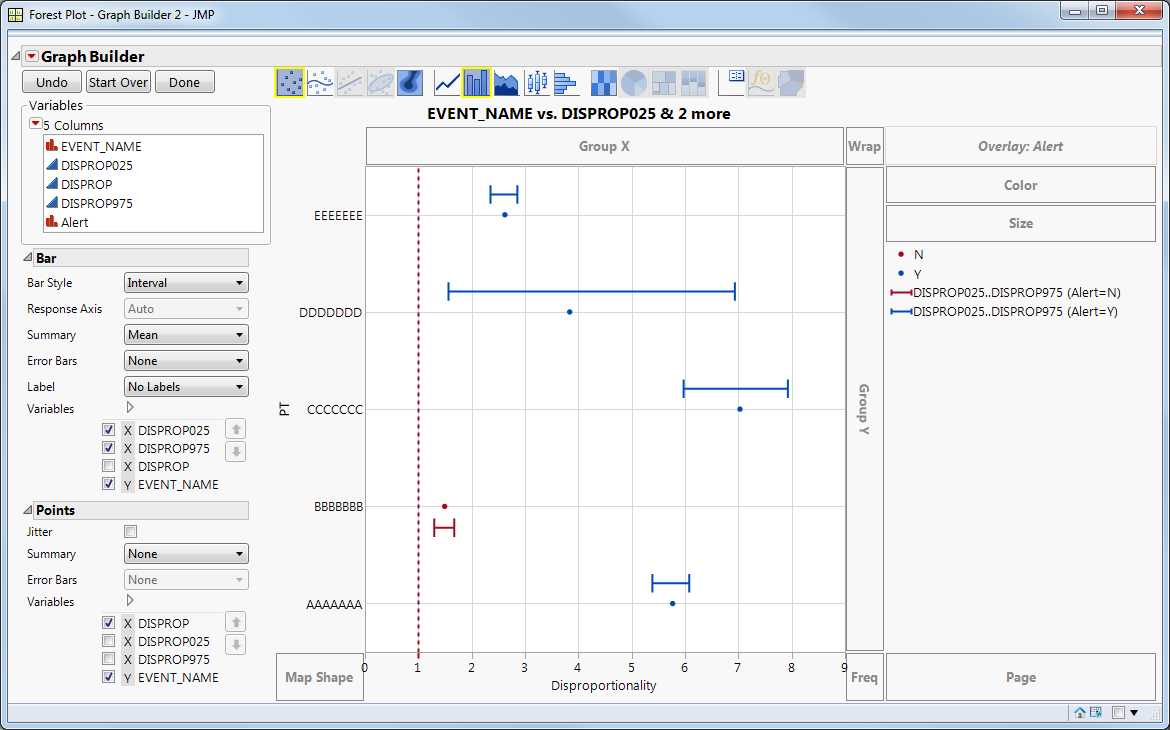
Task: Open the Bar Style dropdown
Action: (185, 282)
